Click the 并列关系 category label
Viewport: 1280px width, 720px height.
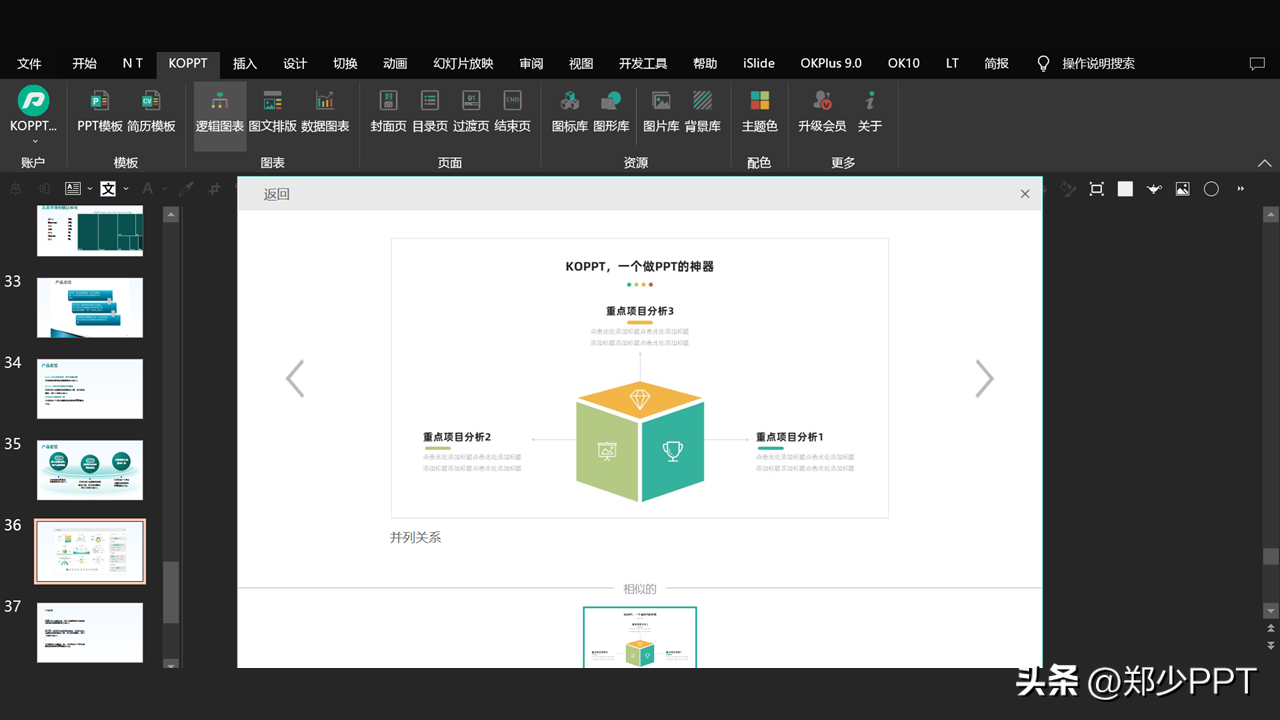[415, 538]
